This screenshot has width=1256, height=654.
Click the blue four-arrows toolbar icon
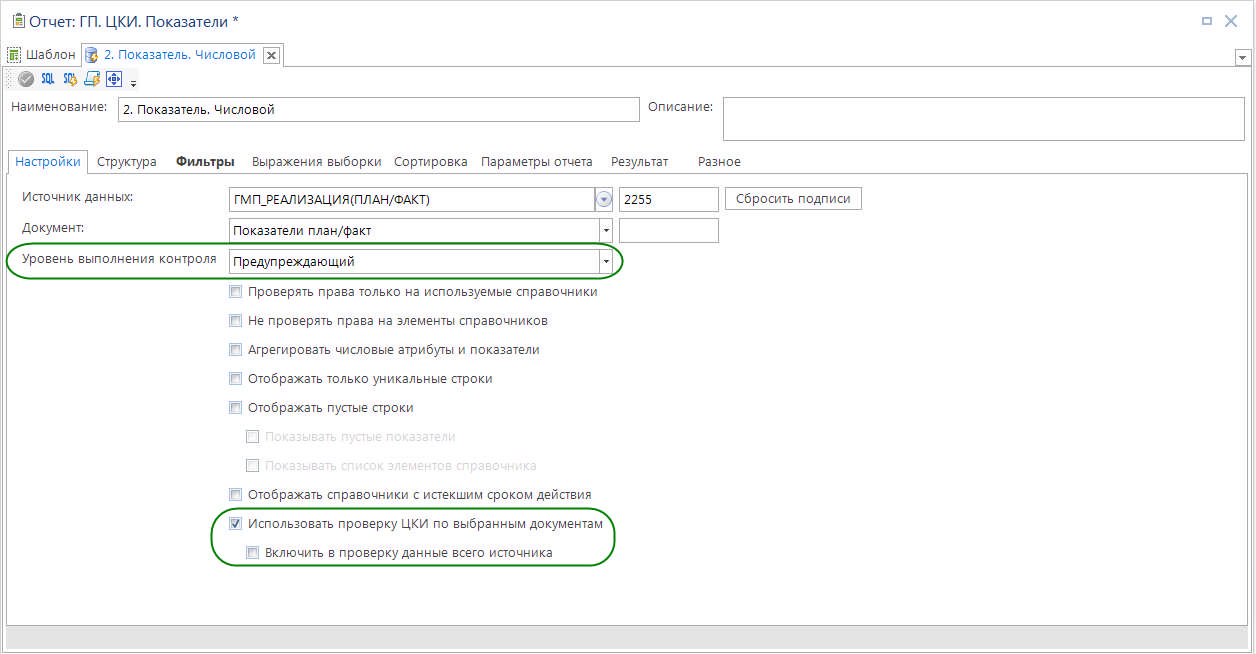pos(113,79)
